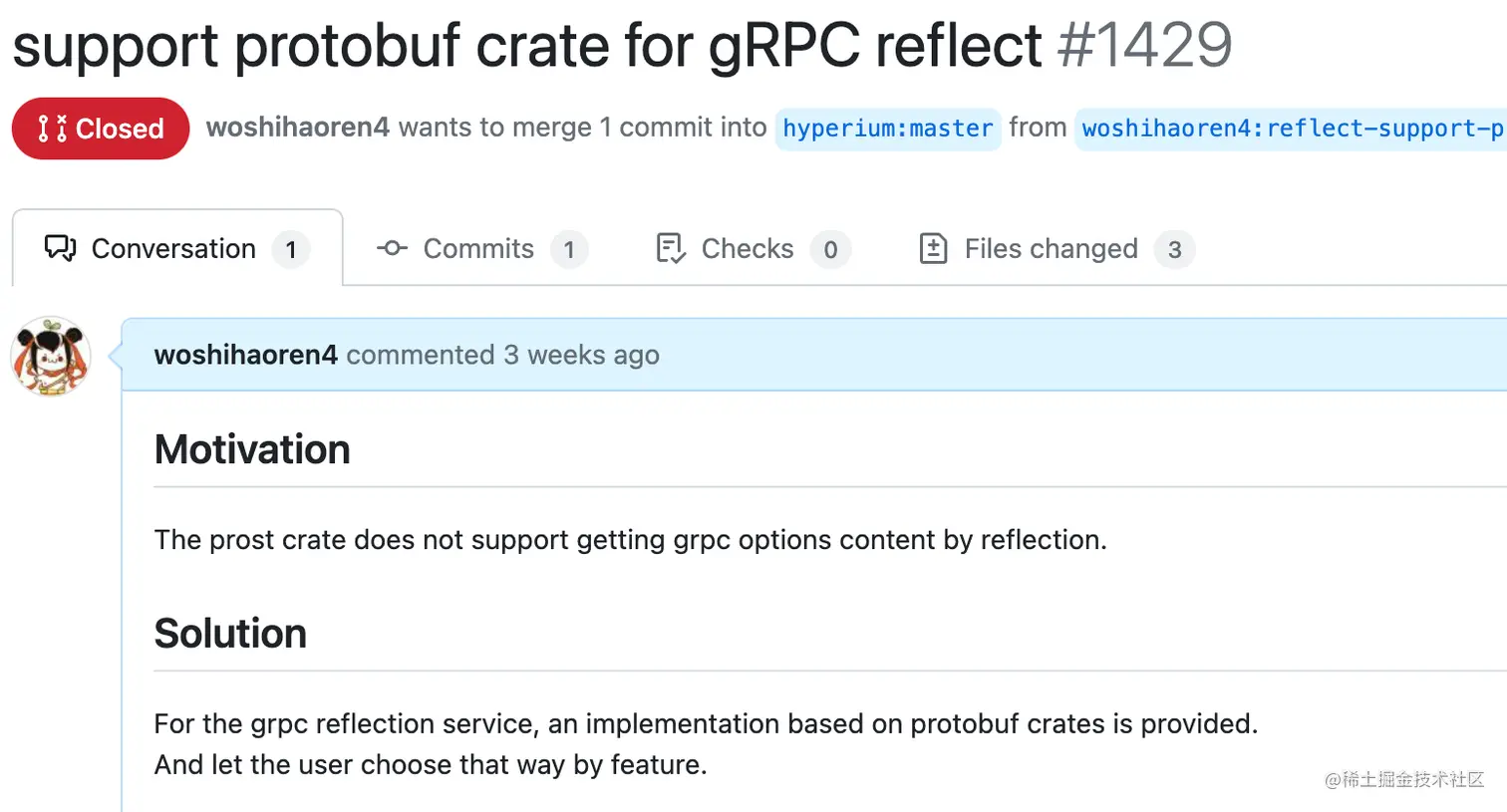Click the woshihaoren4 avatar image
1507x812 pixels.
click(x=51, y=356)
